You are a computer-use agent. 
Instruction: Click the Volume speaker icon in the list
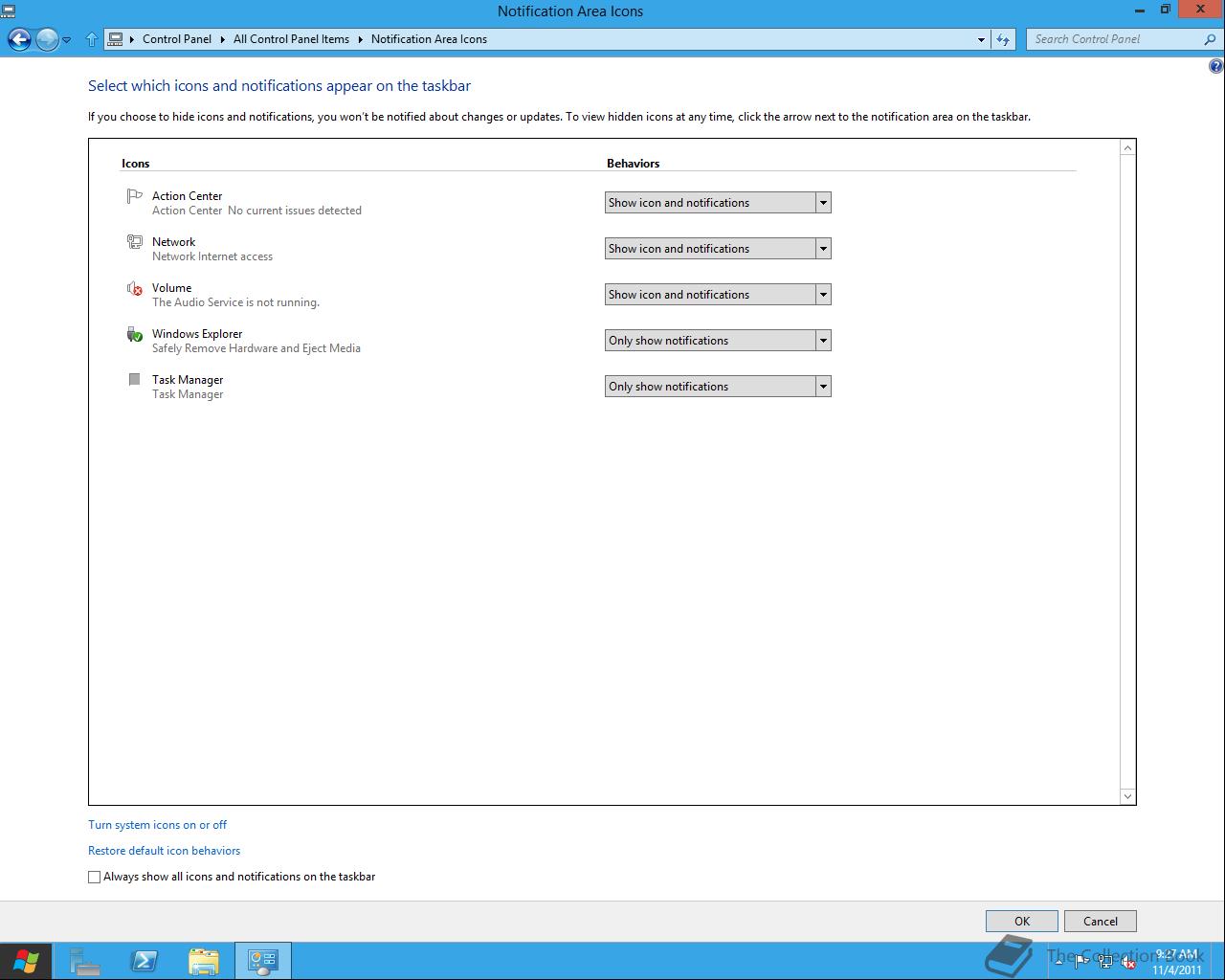(x=135, y=288)
